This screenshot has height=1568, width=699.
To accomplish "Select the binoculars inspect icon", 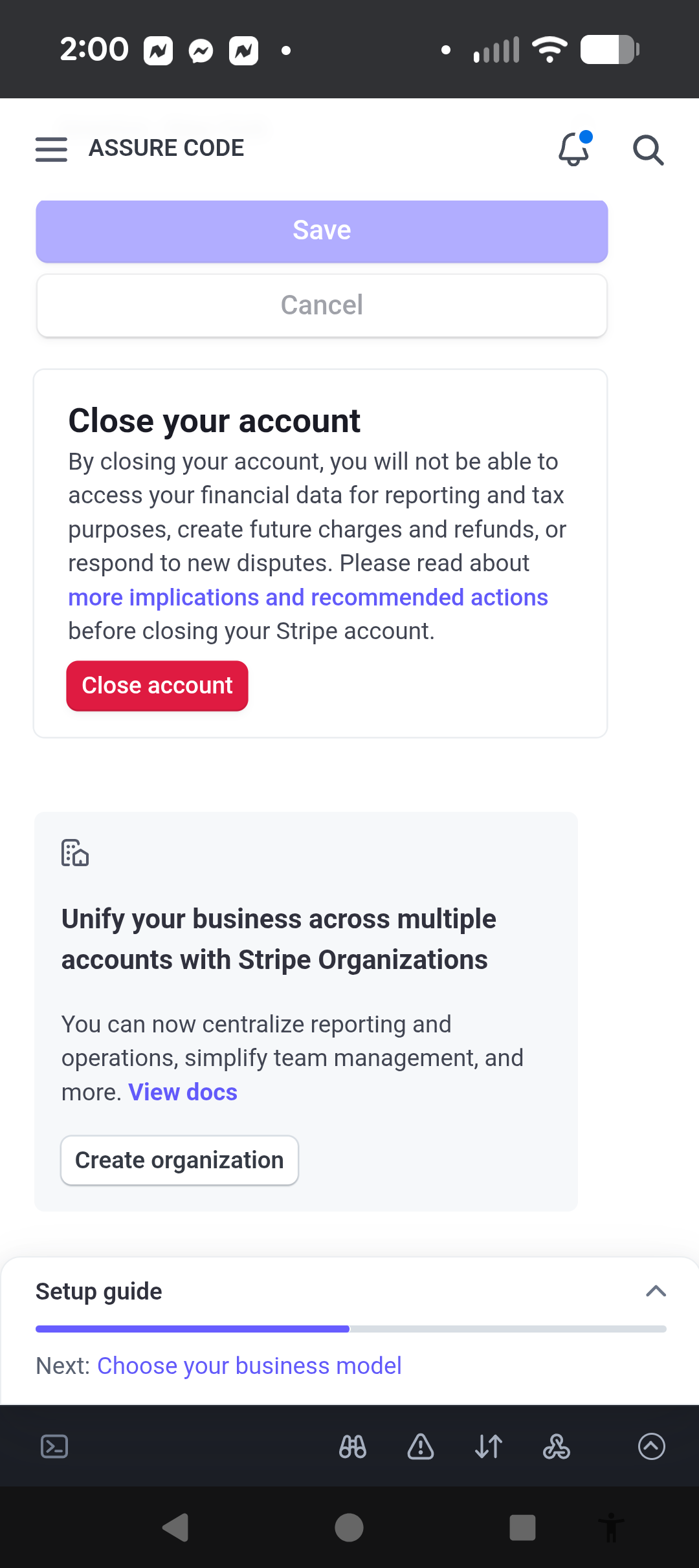I will click(353, 1447).
